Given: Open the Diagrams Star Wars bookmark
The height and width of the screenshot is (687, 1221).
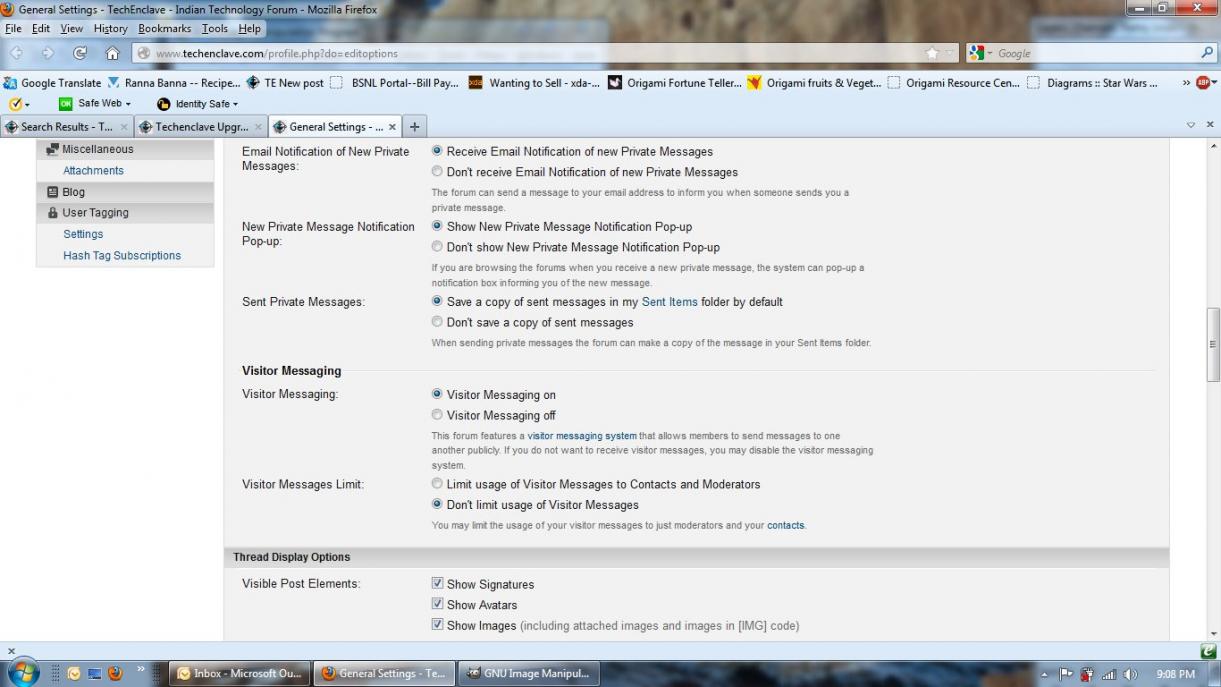Looking at the screenshot, I should click(1093, 83).
